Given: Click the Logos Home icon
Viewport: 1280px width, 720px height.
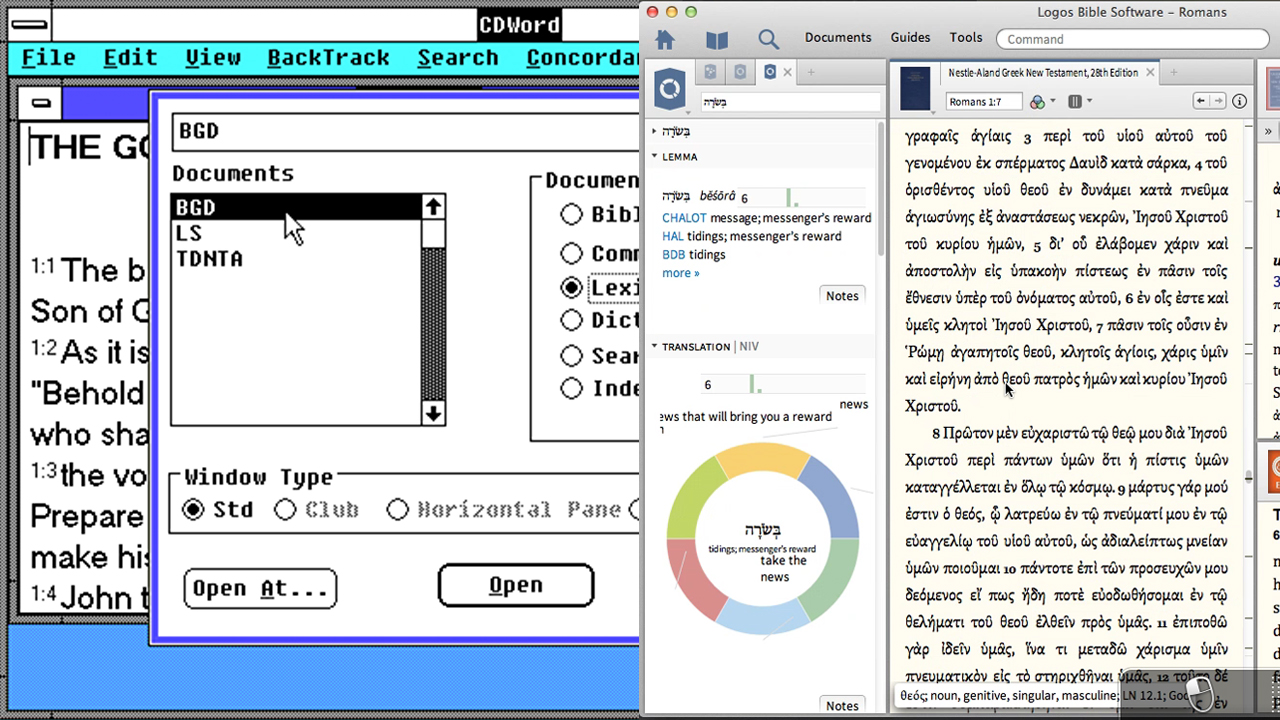Looking at the screenshot, I should (x=665, y=40).
